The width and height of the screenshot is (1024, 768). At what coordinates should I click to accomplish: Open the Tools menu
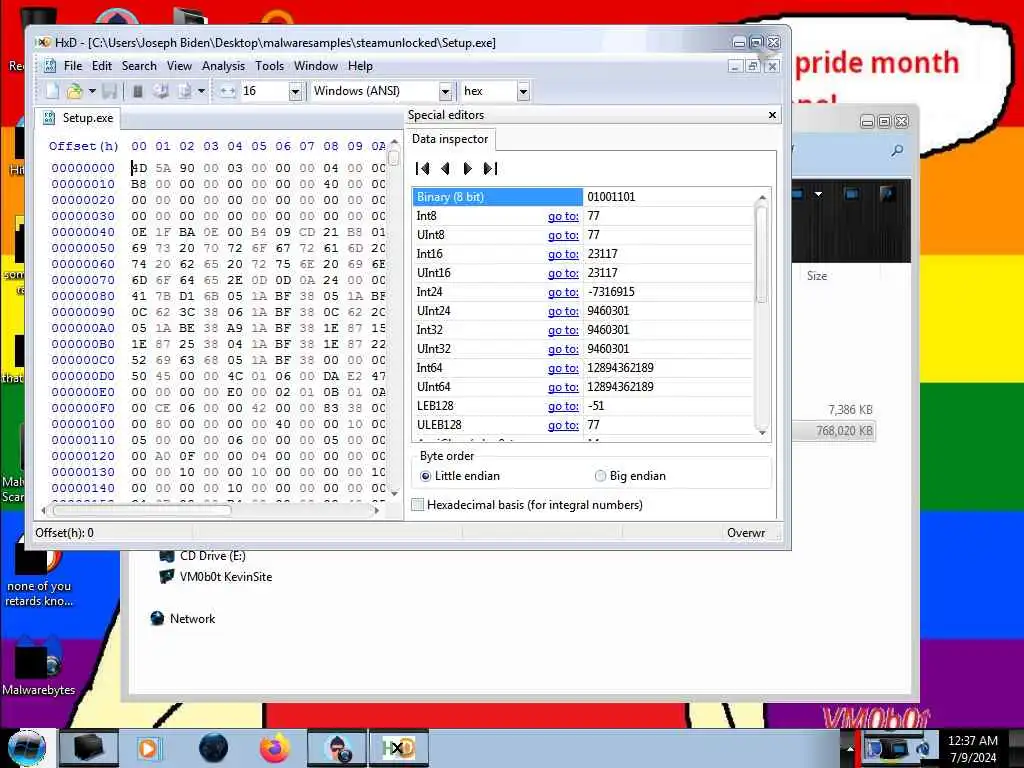270,66
